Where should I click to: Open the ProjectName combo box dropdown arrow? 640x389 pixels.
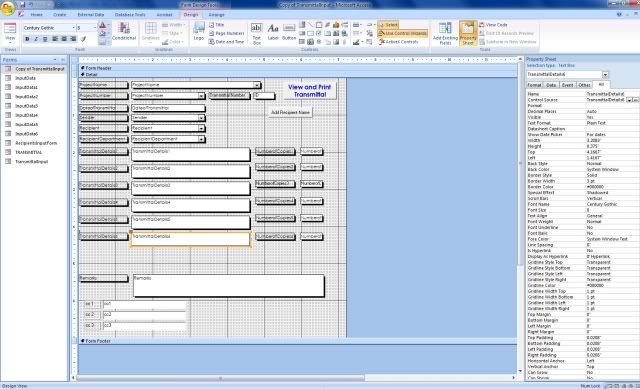coord(257,85)
